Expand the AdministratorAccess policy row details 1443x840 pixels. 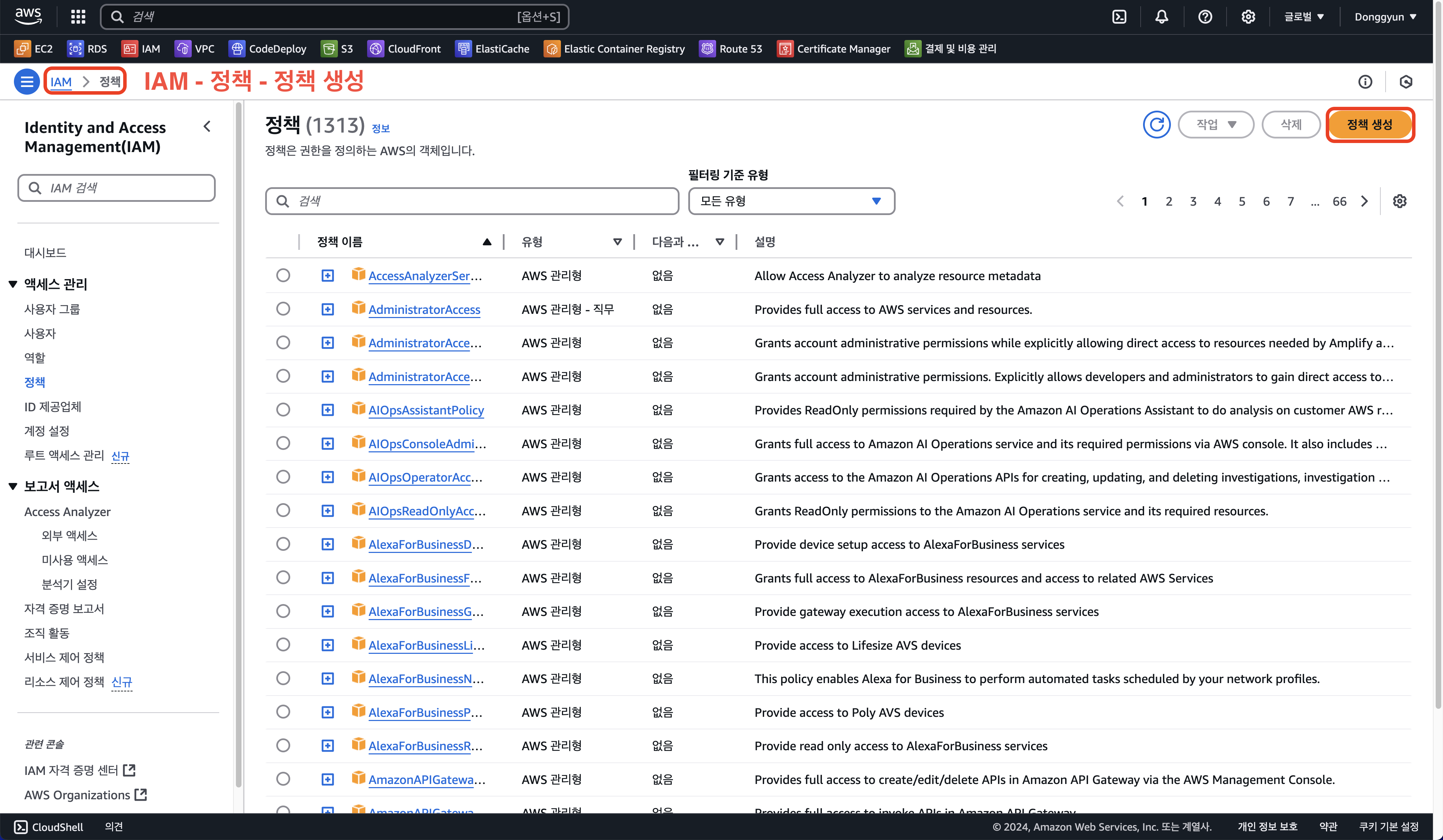tap(327, 309)
